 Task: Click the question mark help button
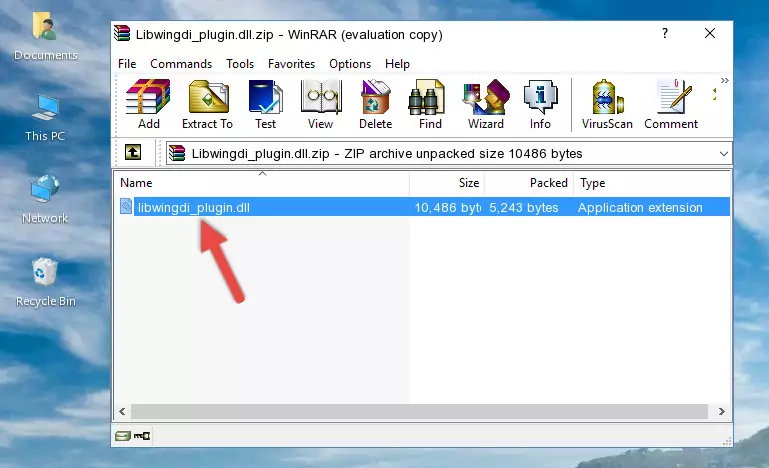coord(665,33)
